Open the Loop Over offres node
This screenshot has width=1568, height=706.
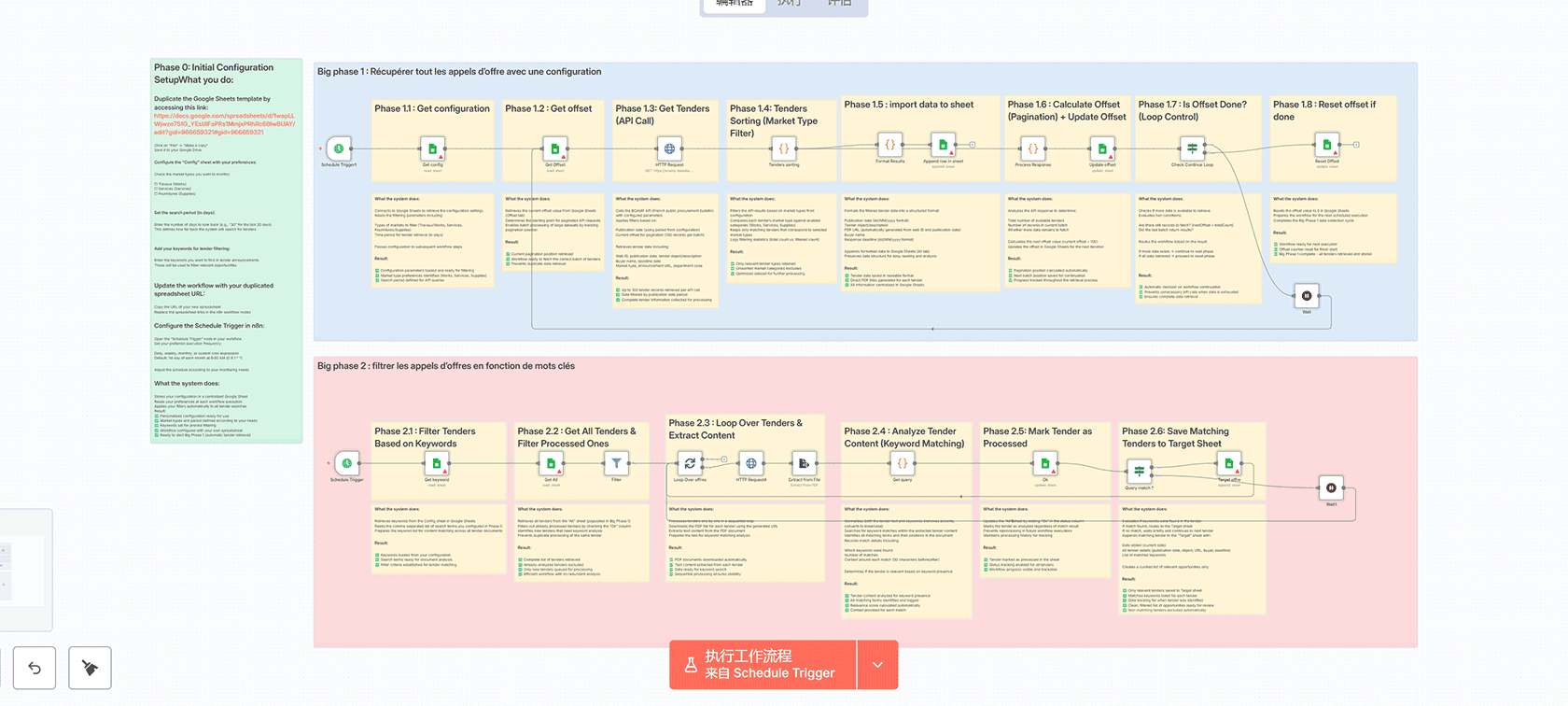(x=690, y=463)
